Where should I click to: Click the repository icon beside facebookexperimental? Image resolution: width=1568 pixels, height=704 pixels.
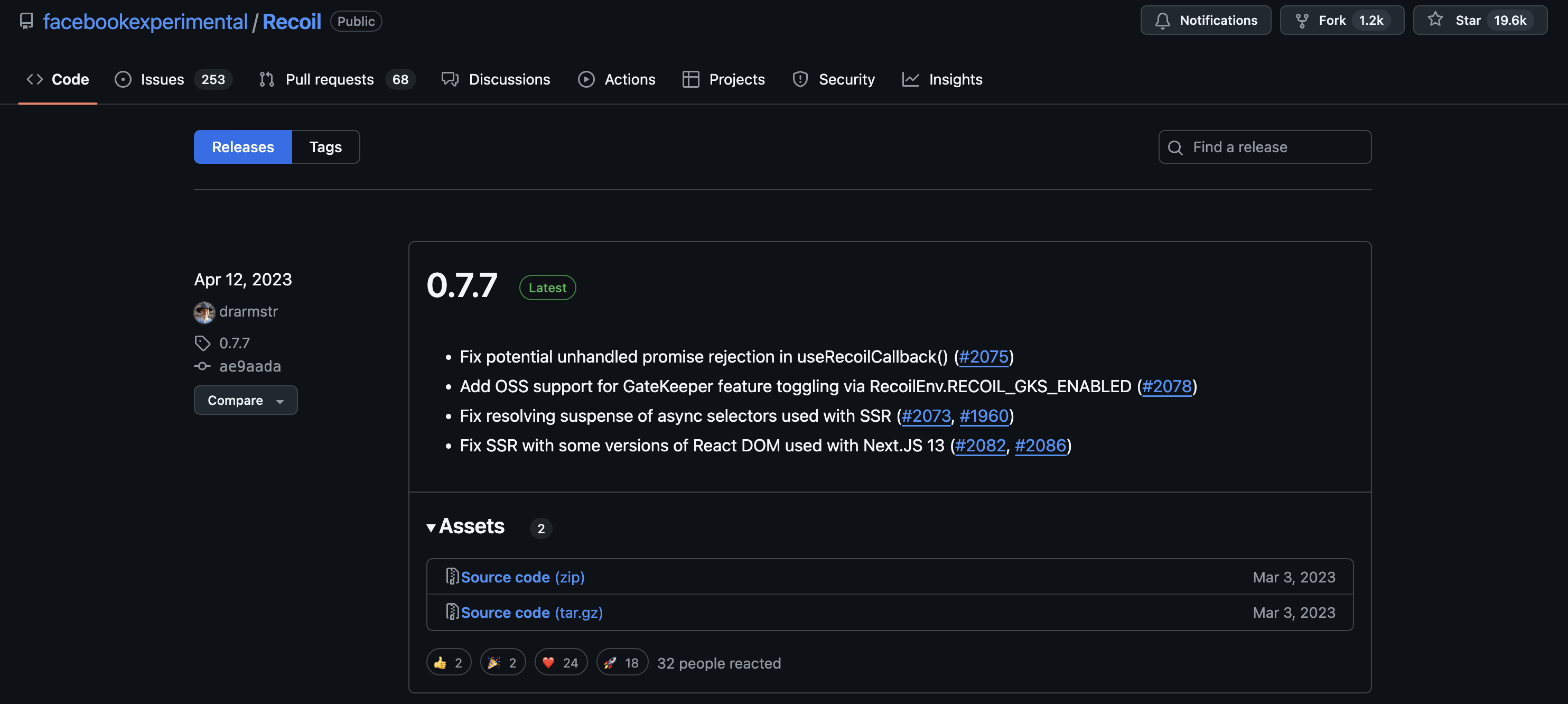coord(26,21)
